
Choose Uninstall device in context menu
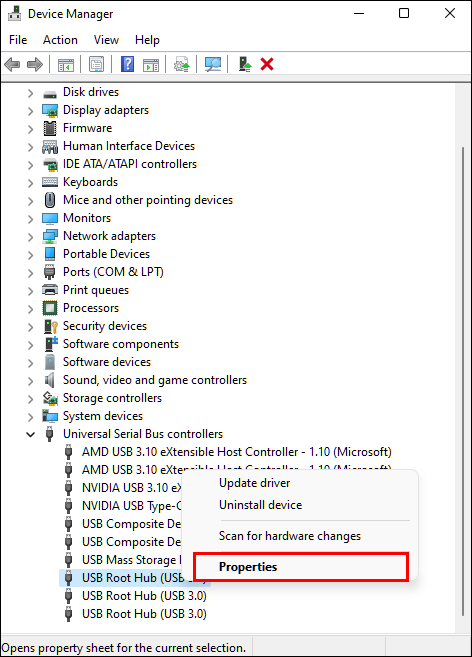coord(260,504)
